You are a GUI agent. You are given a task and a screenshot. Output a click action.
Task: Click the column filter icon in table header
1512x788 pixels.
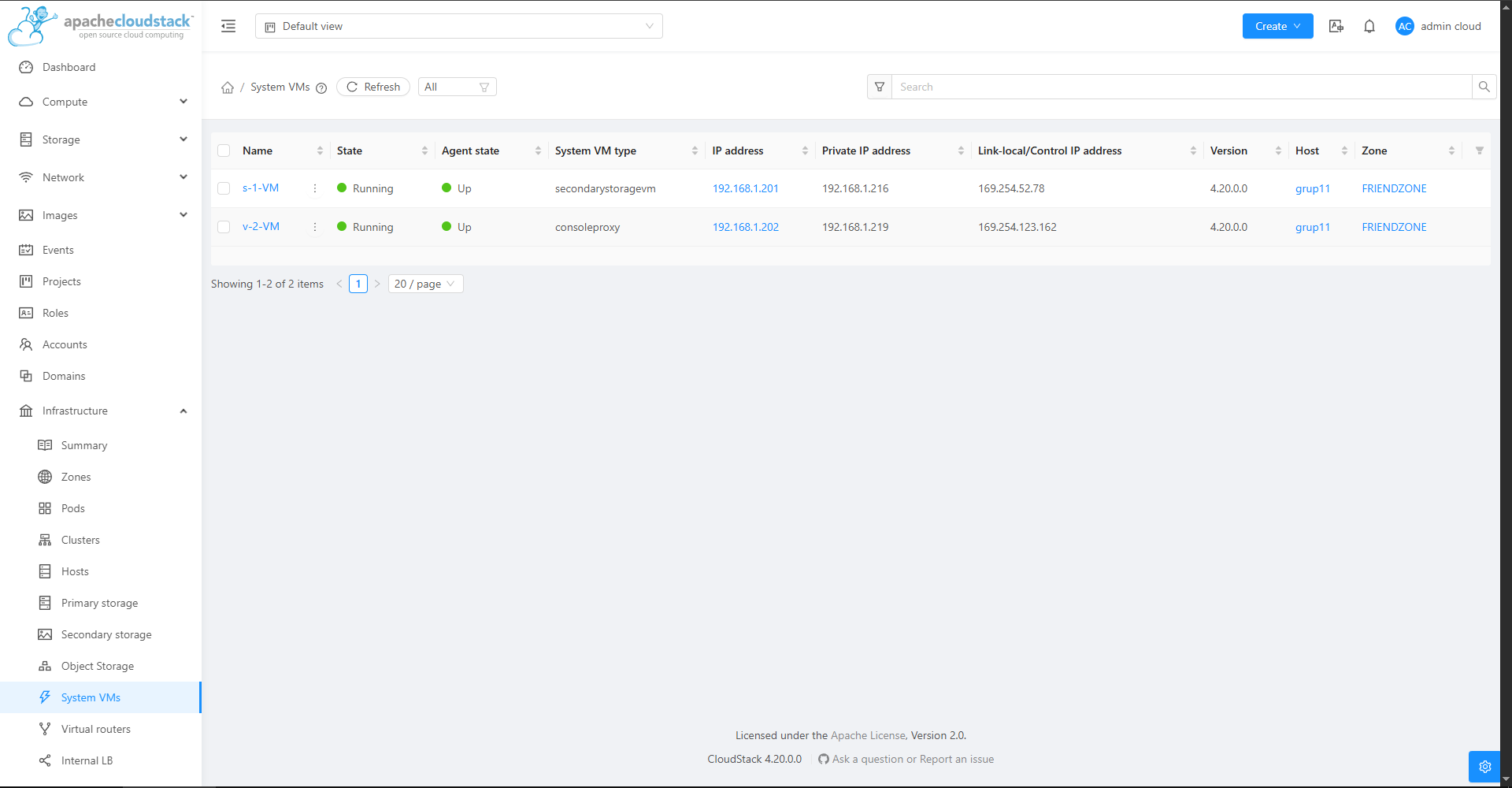[x=1479, y=151]
